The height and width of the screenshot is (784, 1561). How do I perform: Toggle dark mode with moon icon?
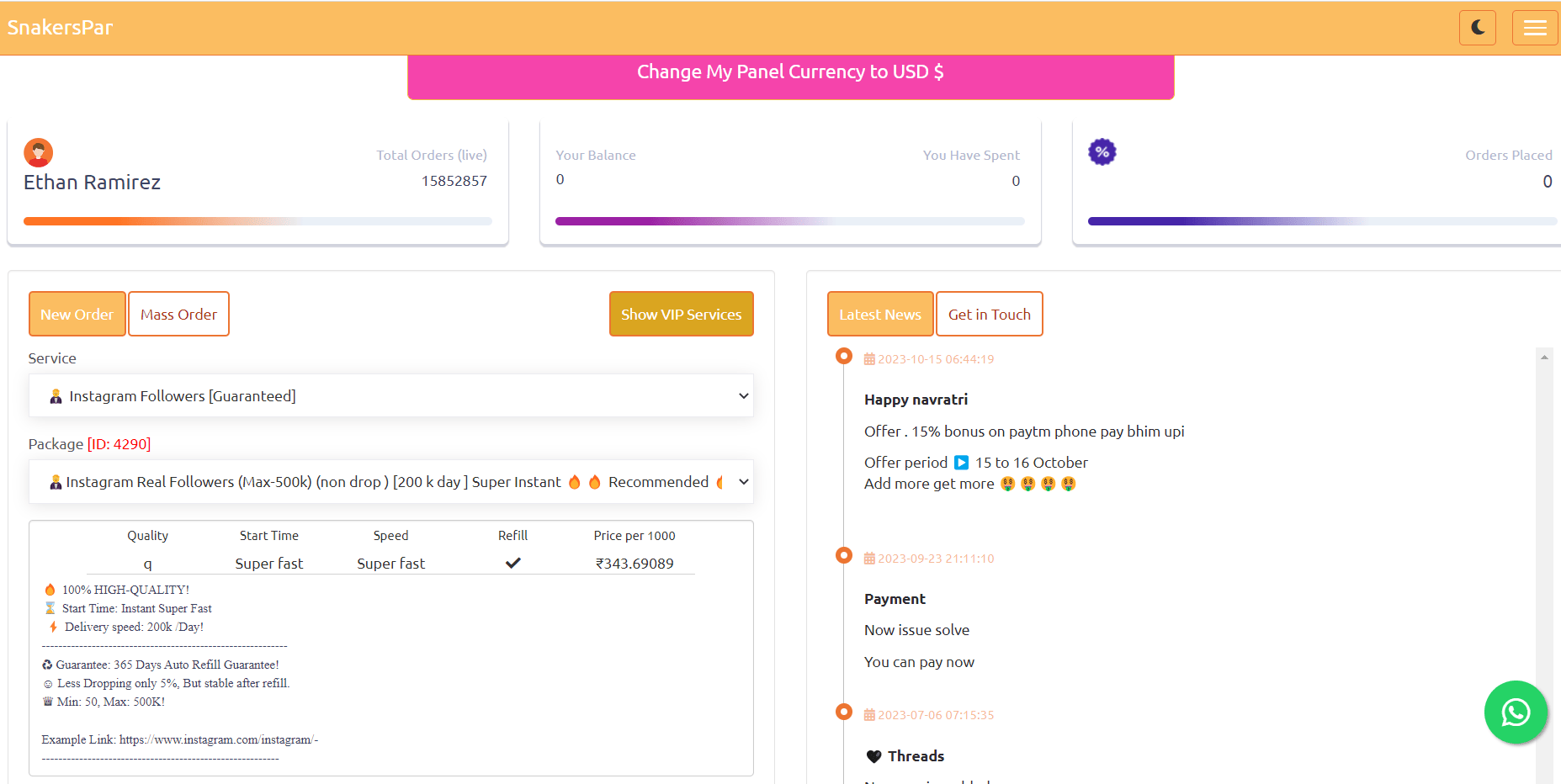pos(1477,28)
